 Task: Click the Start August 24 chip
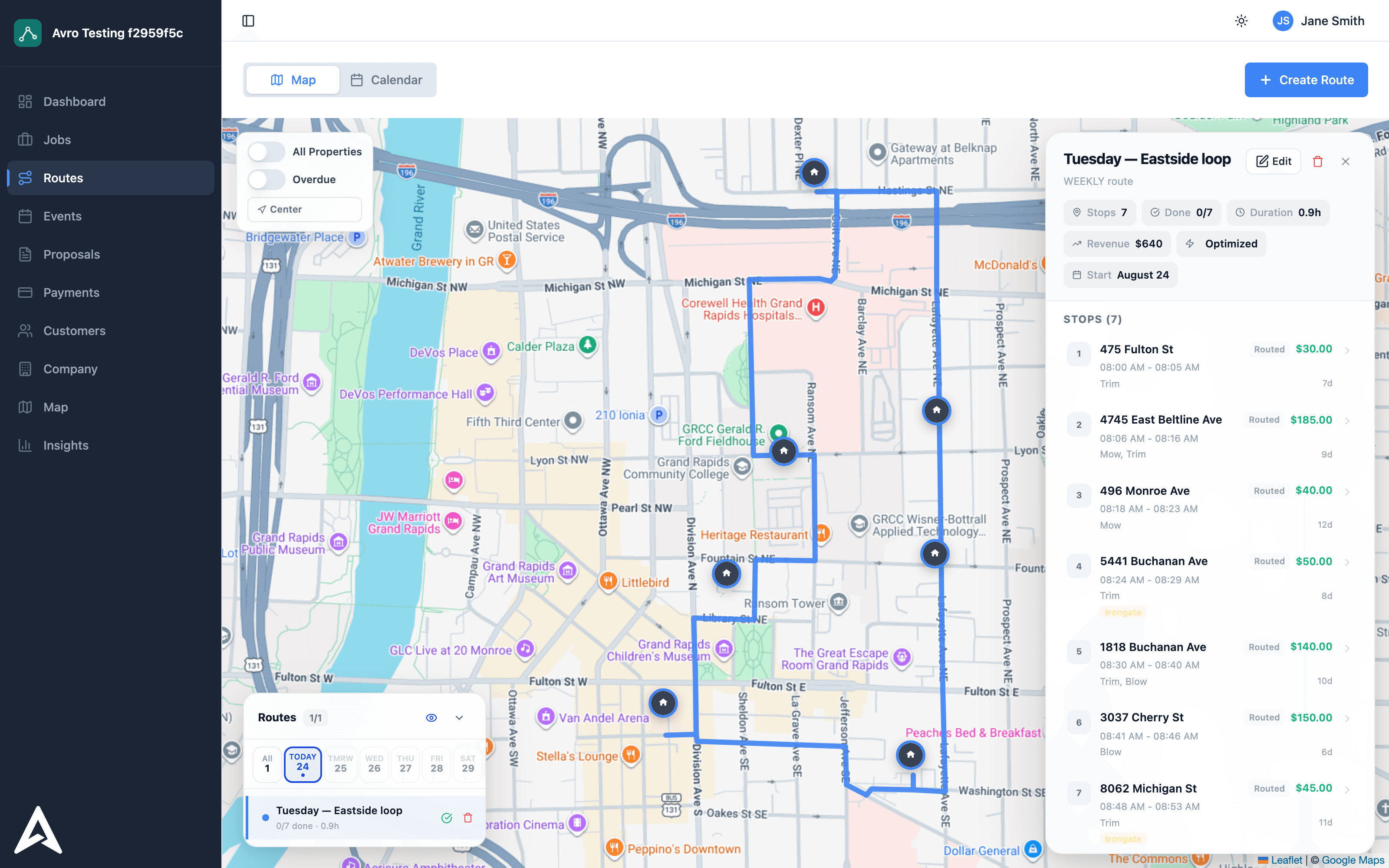tap(1120, 275)
